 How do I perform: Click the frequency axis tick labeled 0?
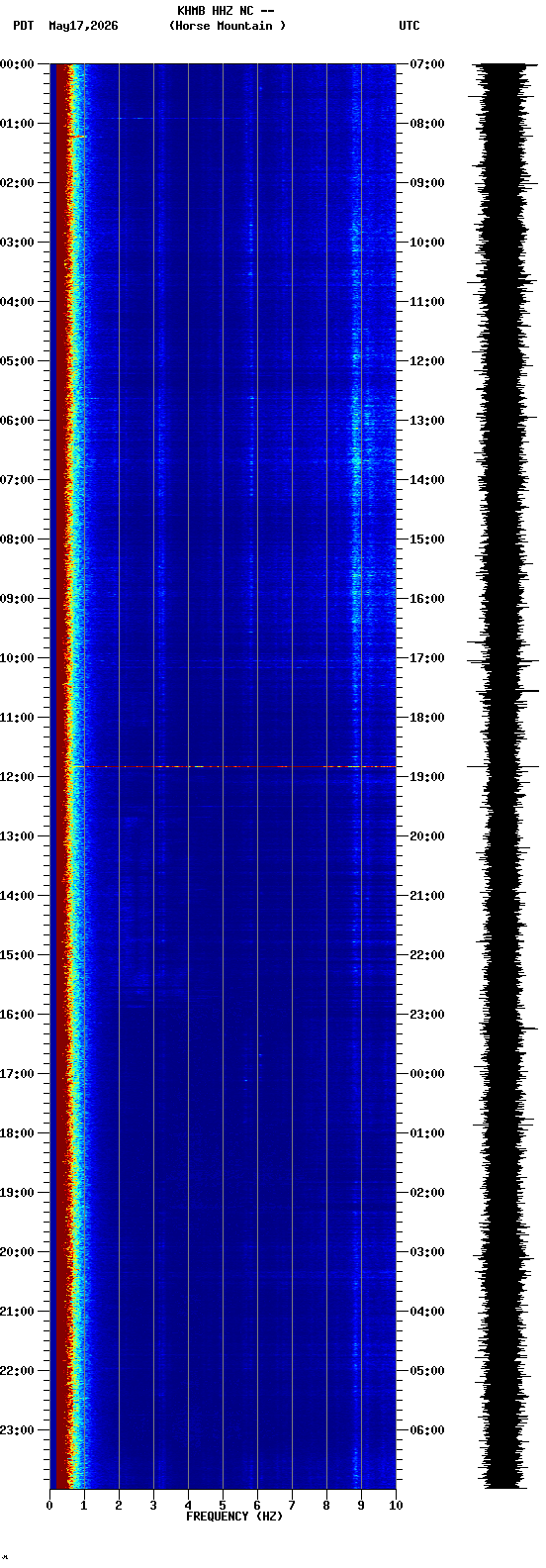pos(49,1506)
